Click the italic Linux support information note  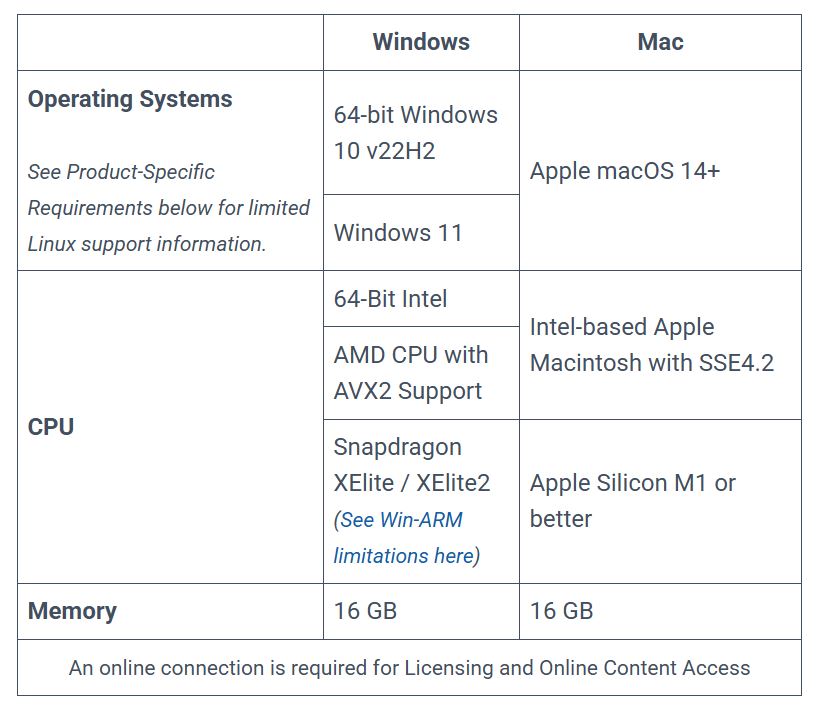click(168, 208)
